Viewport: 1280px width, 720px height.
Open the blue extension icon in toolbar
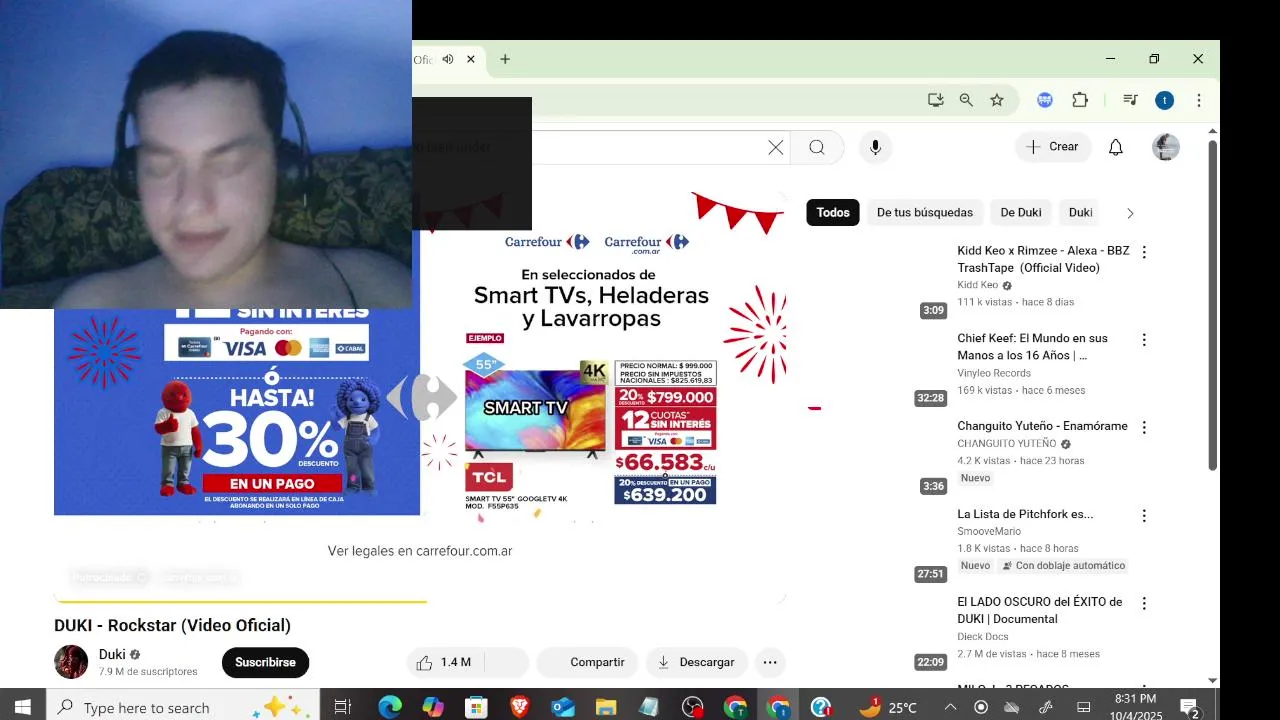click(x=1045, y=100)
